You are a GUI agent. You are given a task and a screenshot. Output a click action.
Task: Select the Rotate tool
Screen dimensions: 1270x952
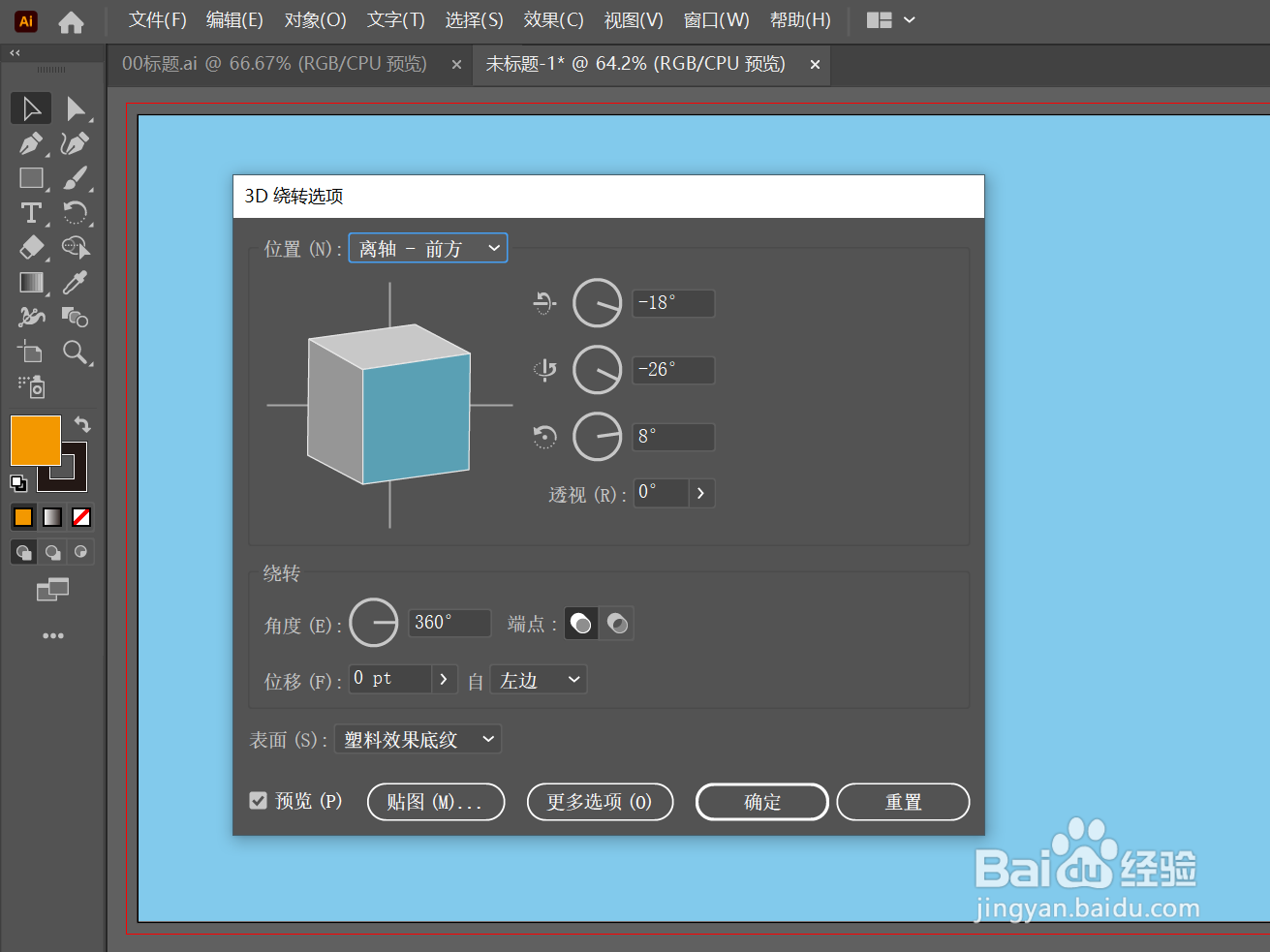click(75, 212)
